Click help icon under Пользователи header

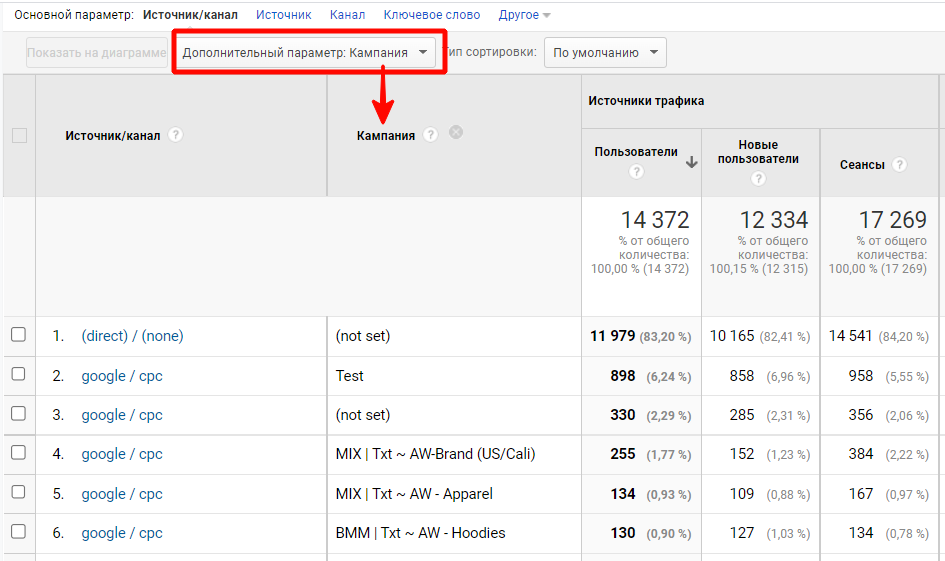coord(637,172)
